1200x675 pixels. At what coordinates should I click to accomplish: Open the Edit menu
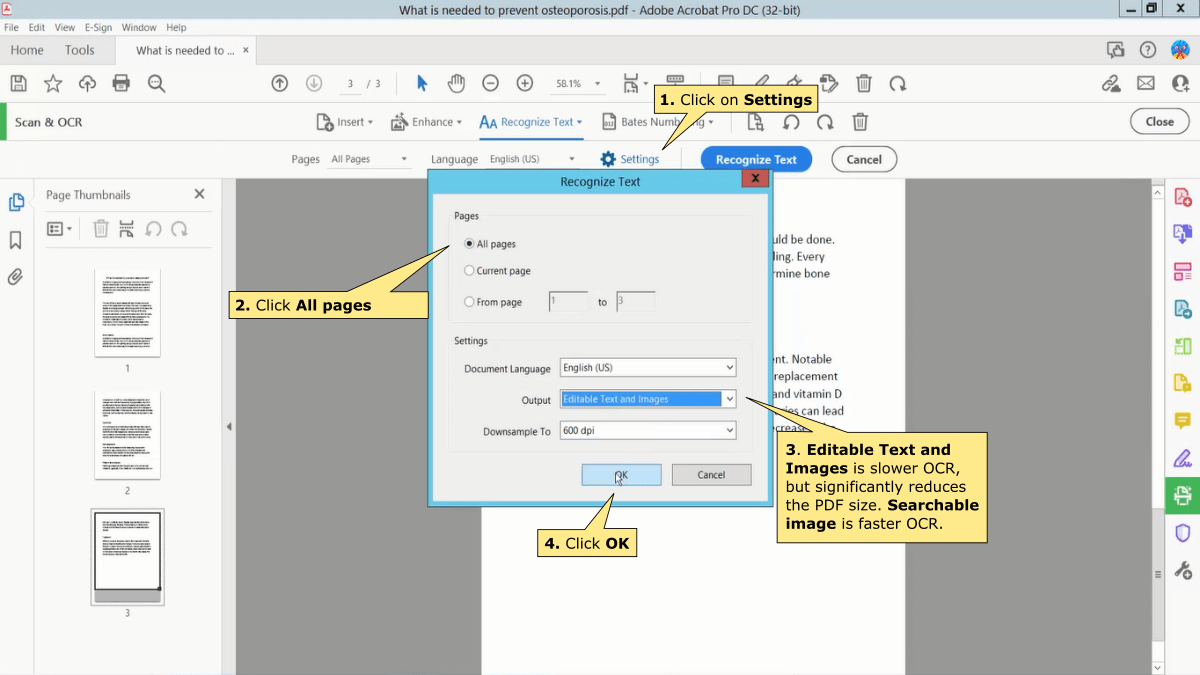click(x=35, y=27)
